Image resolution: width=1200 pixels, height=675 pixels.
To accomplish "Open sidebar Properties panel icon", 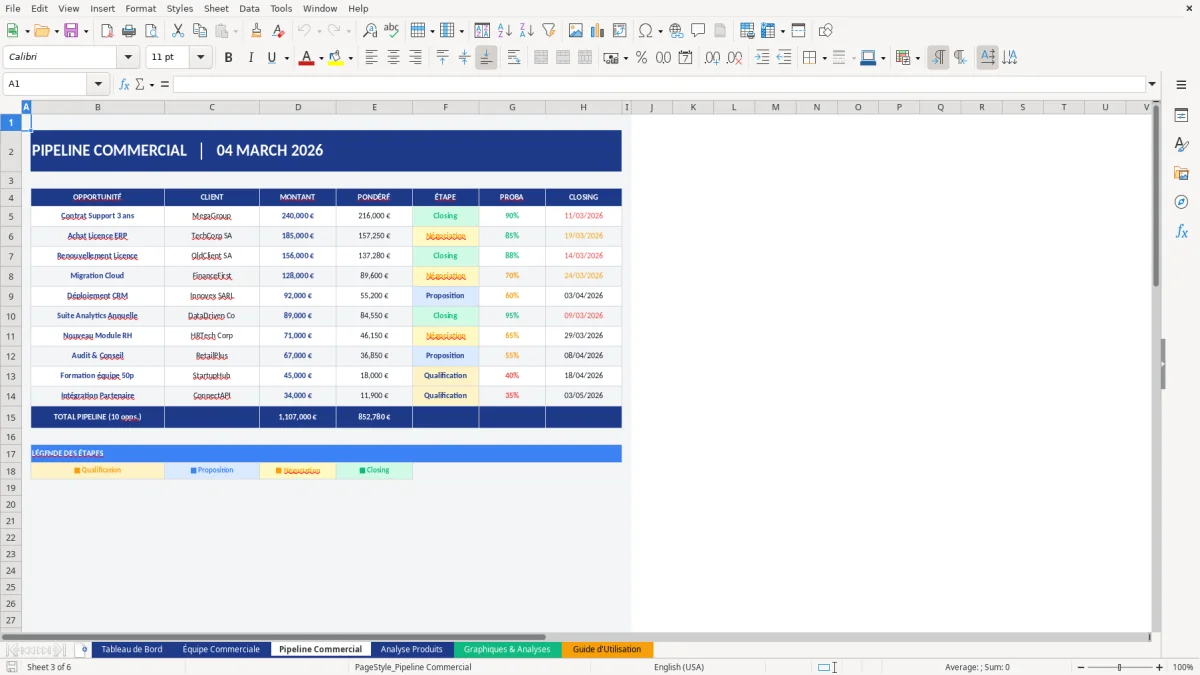I will click(1181, 115).
